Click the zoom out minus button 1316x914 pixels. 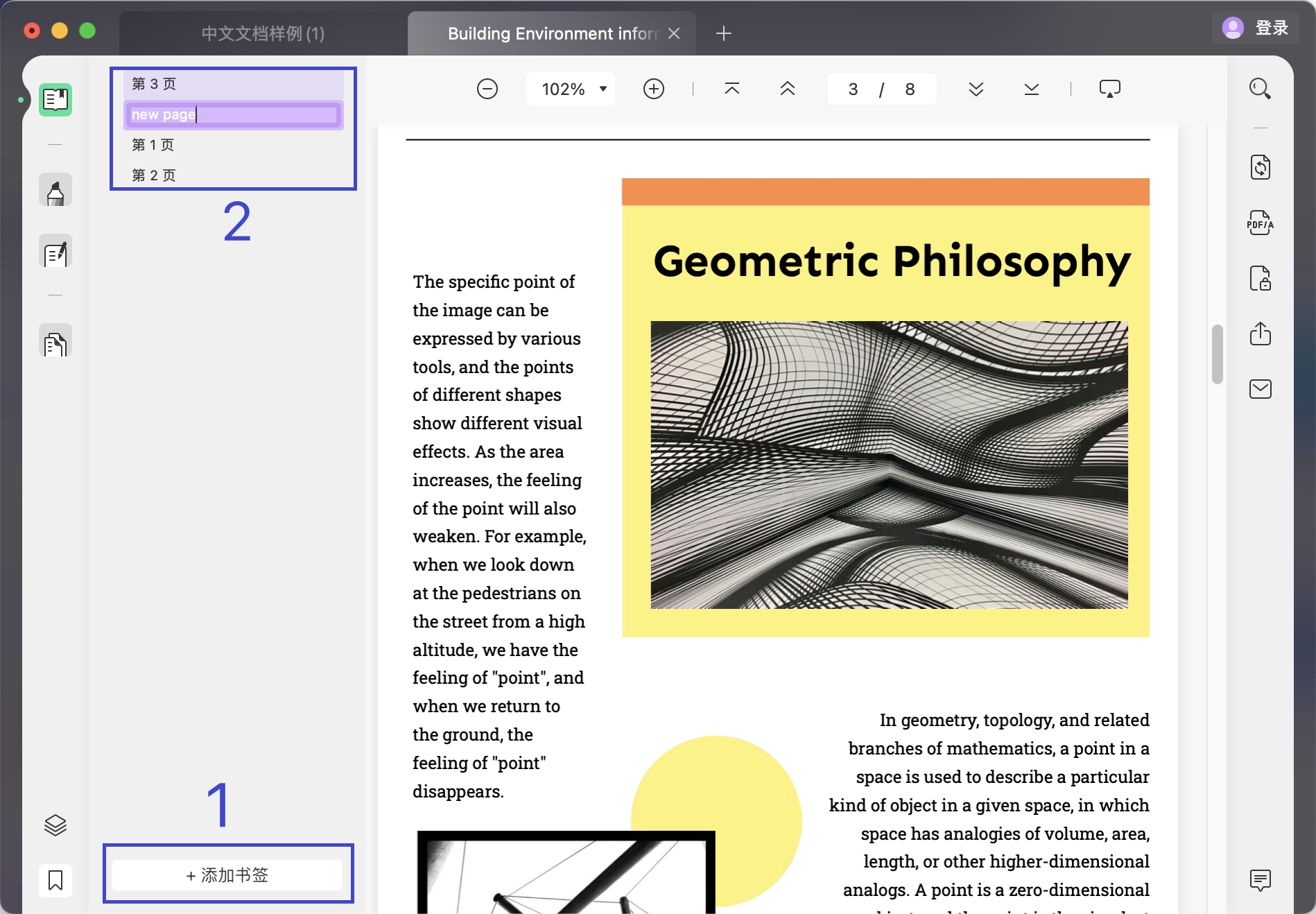487,89
